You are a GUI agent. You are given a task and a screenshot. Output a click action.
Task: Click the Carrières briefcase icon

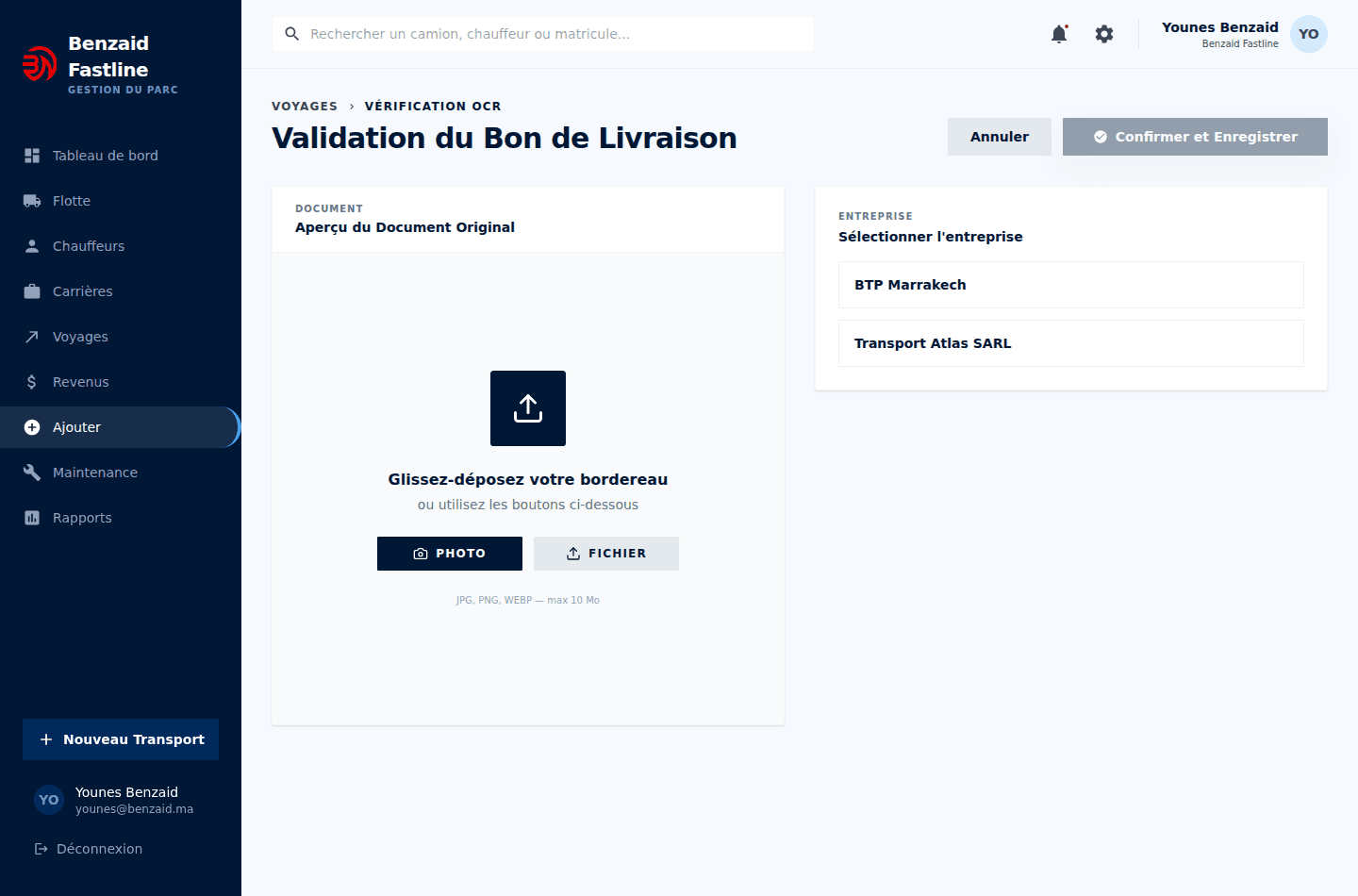click(x=32, y=291)
